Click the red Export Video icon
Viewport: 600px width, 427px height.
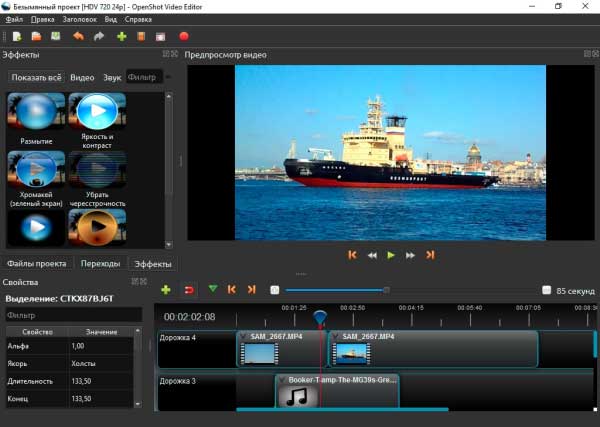[184, 37]
